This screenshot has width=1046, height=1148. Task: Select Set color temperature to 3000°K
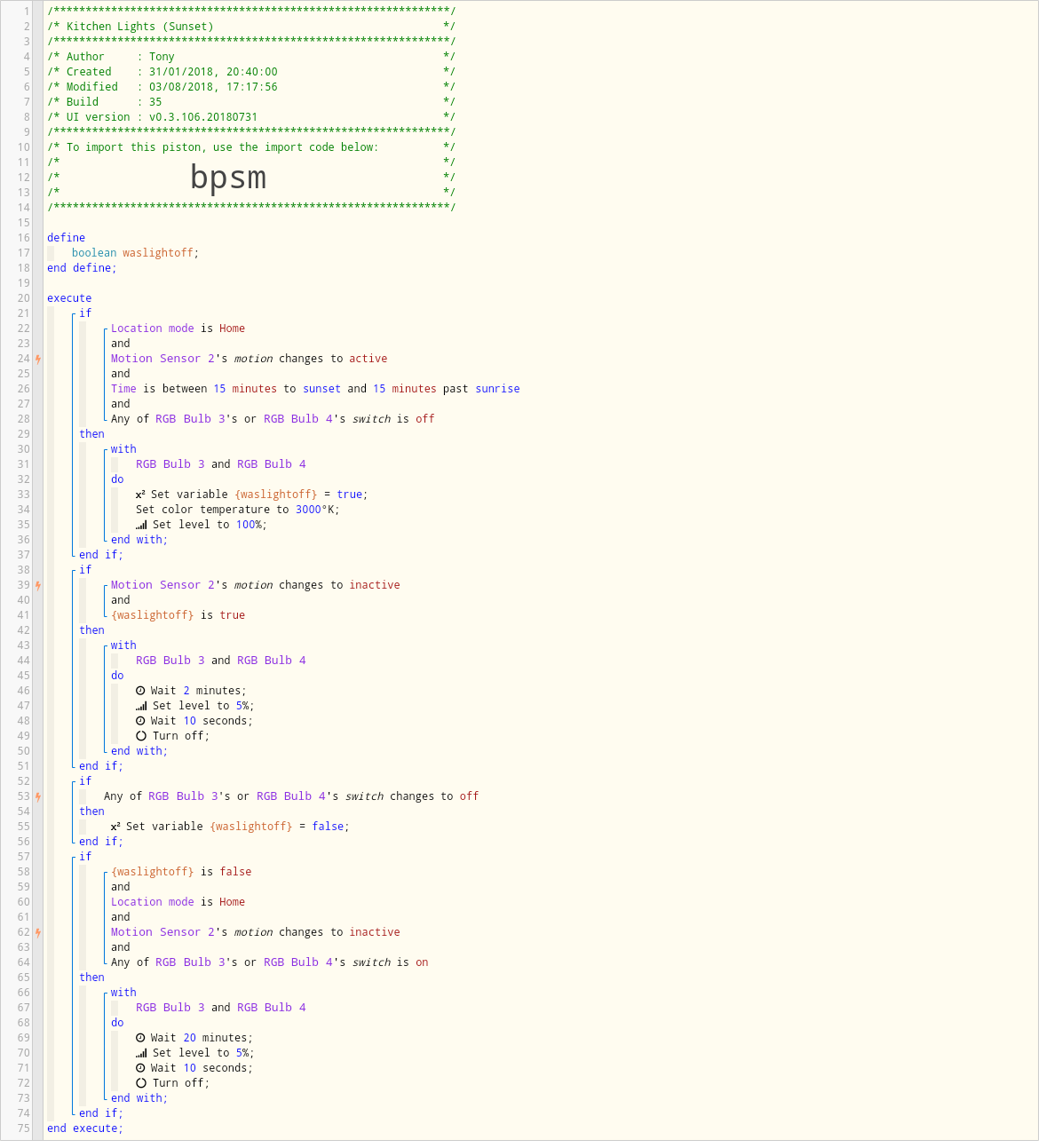coord(238,510)
